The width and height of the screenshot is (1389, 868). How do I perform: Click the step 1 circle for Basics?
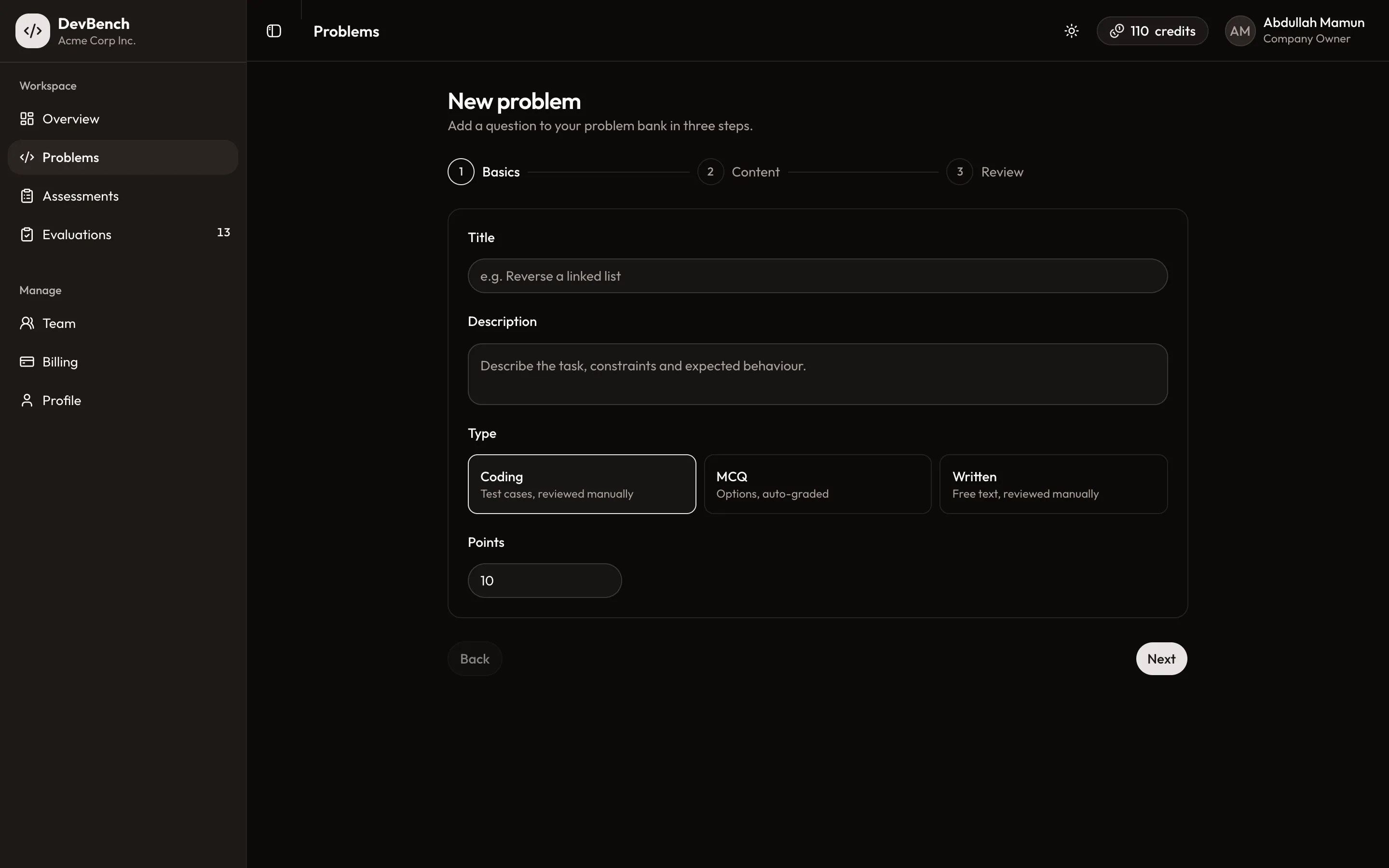point(461,172)
